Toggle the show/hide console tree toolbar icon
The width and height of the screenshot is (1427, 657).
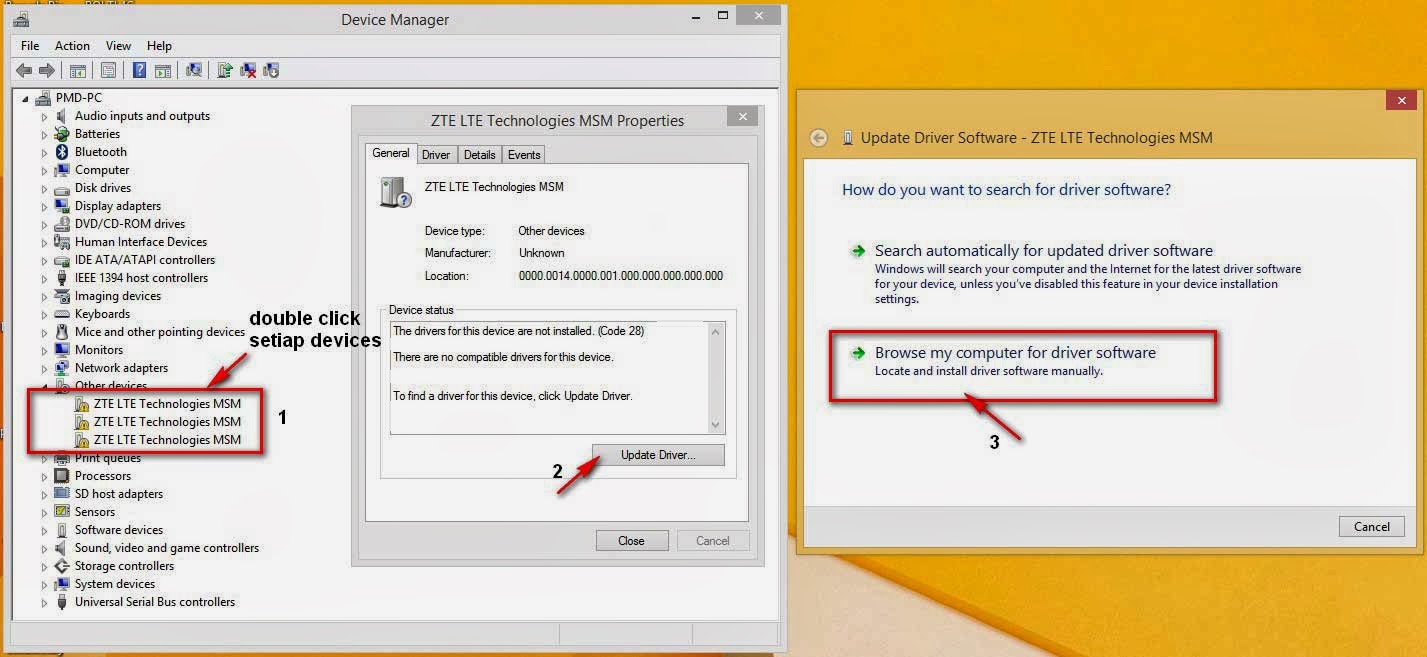tap(77, 70)
